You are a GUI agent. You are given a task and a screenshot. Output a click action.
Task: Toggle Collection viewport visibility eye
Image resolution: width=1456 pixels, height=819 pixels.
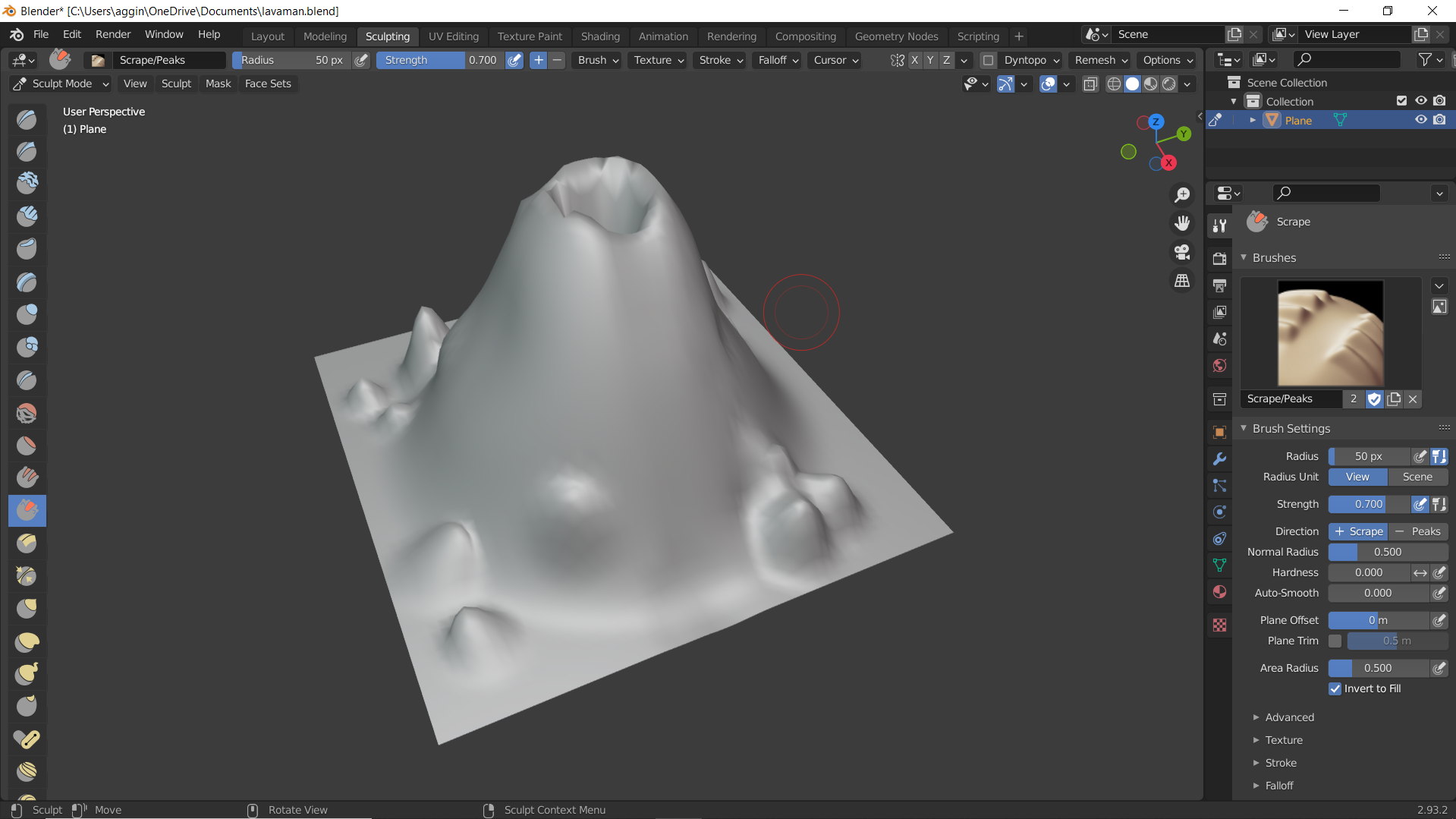click(x=1420, y=101)
